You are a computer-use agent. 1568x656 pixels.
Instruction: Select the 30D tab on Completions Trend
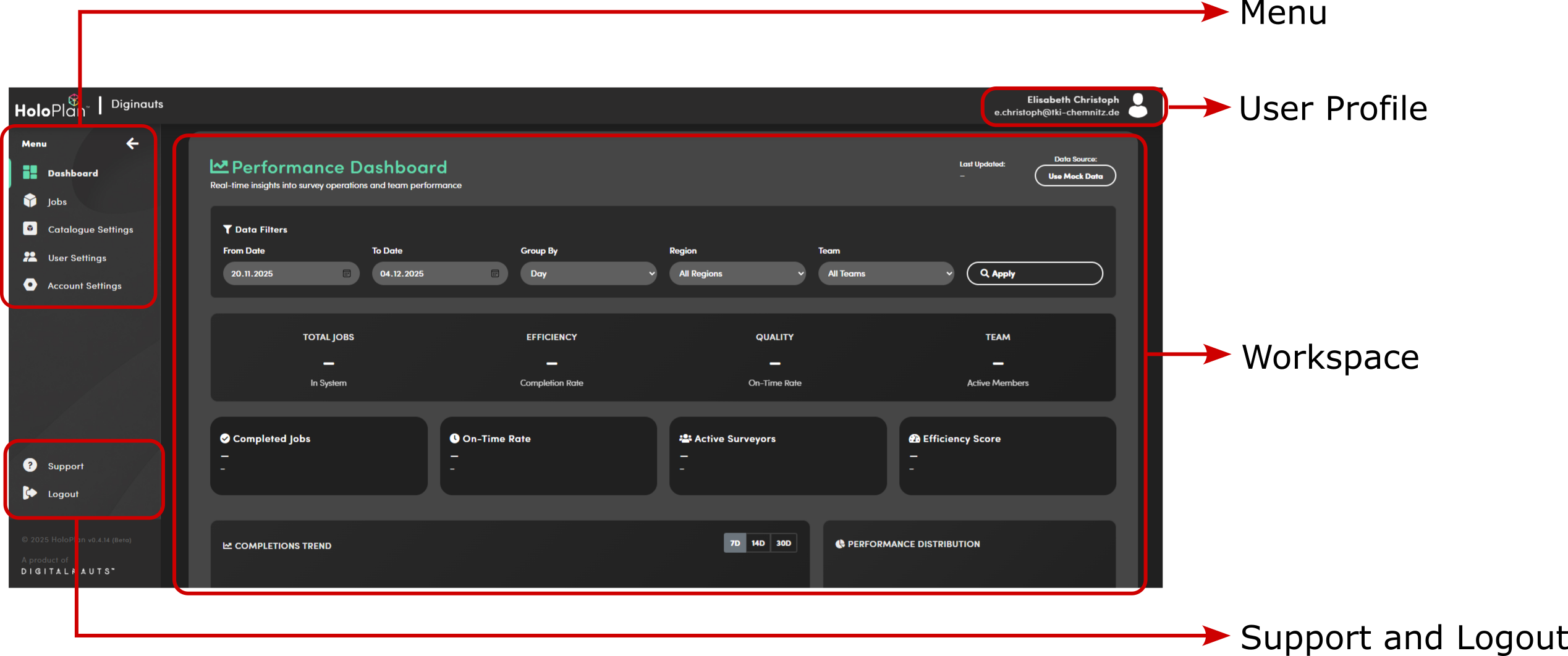(783, 543)
